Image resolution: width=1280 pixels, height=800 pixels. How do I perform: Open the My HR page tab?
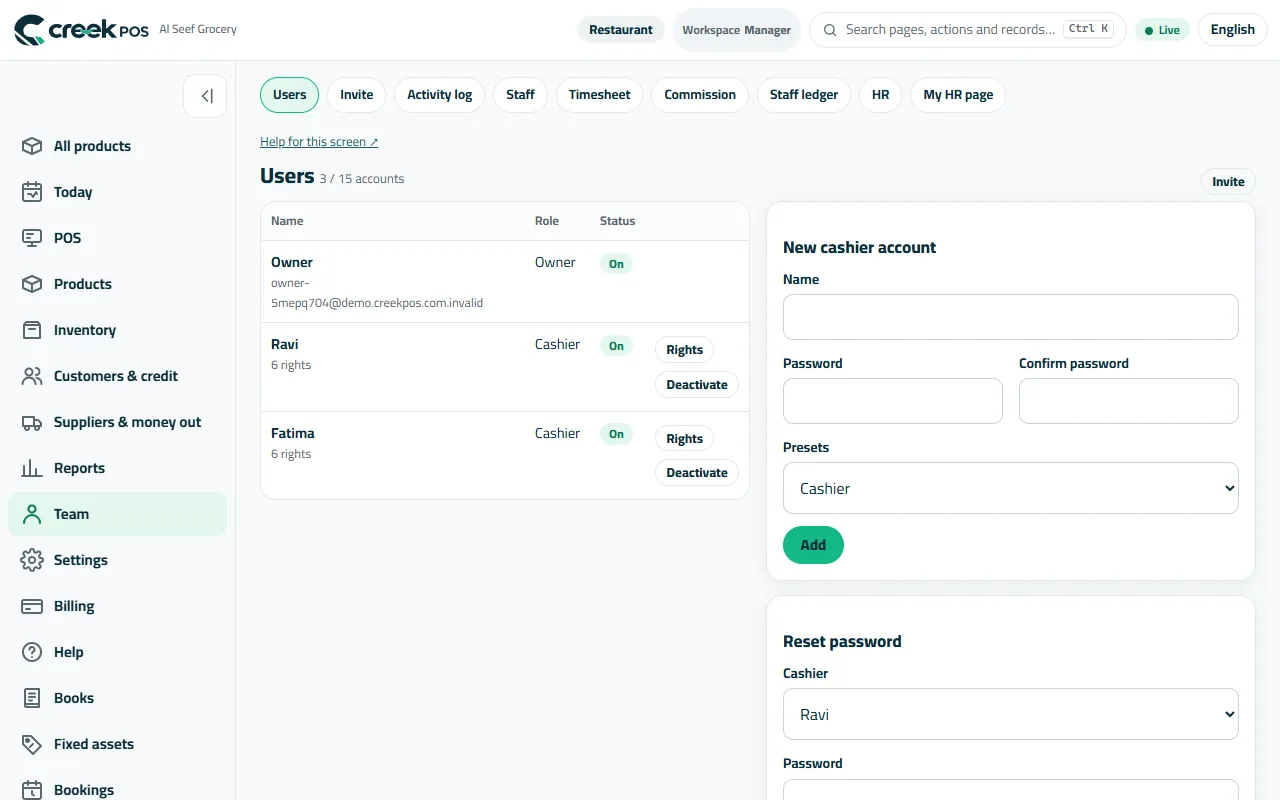click(958, 95)
